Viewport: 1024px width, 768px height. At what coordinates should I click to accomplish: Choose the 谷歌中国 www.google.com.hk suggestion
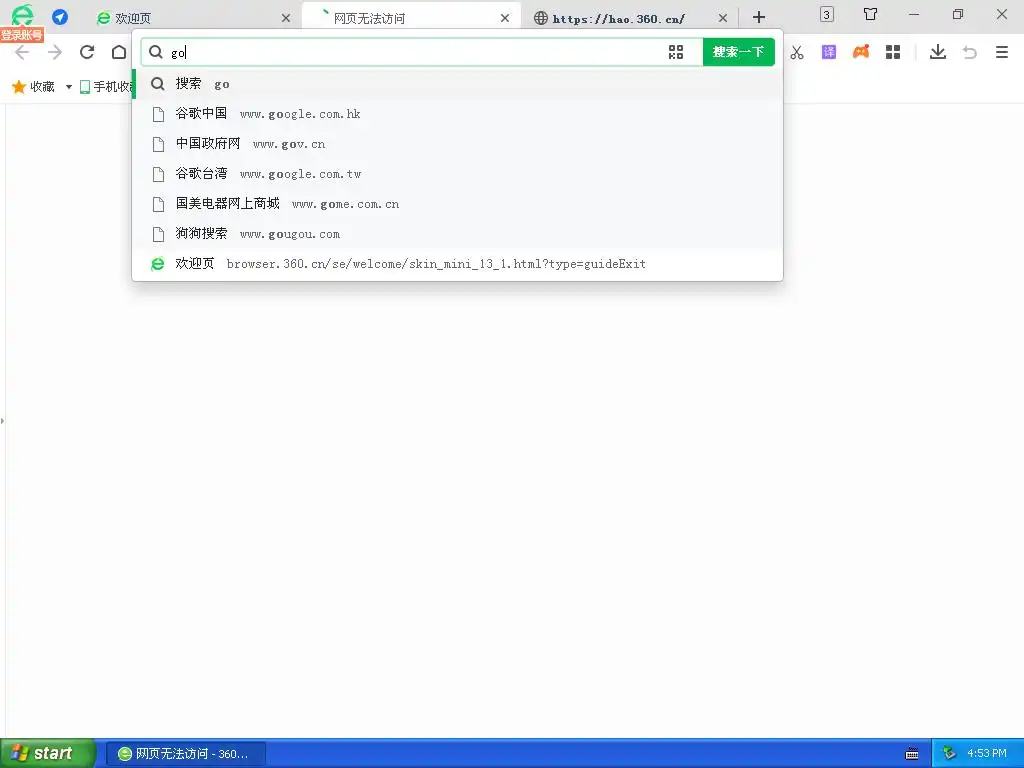point(457,114)
